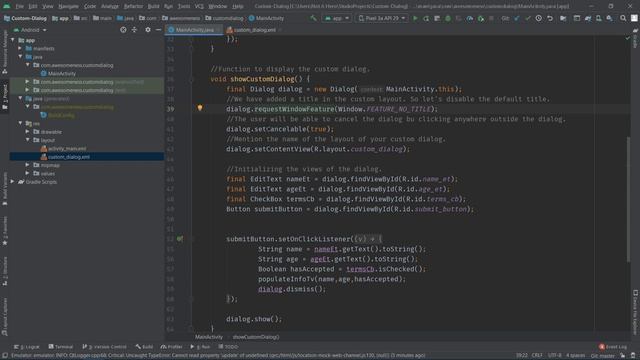
Task: Open the Refactor menu
Action: pyautogui.click(x=133, y=7)
